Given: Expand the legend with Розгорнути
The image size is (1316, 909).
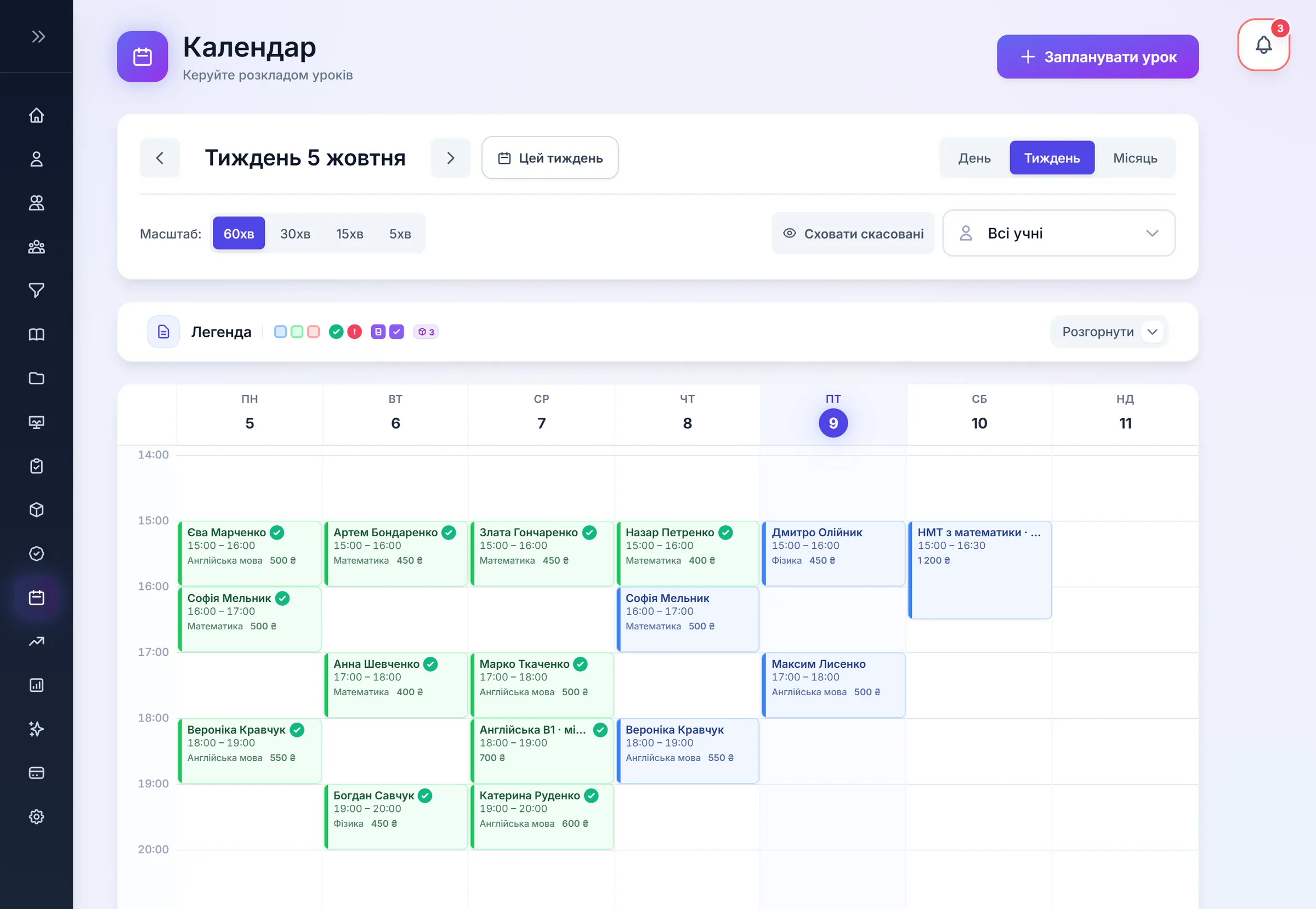Looking at the screenshot, I should [x=1109, y=332].
